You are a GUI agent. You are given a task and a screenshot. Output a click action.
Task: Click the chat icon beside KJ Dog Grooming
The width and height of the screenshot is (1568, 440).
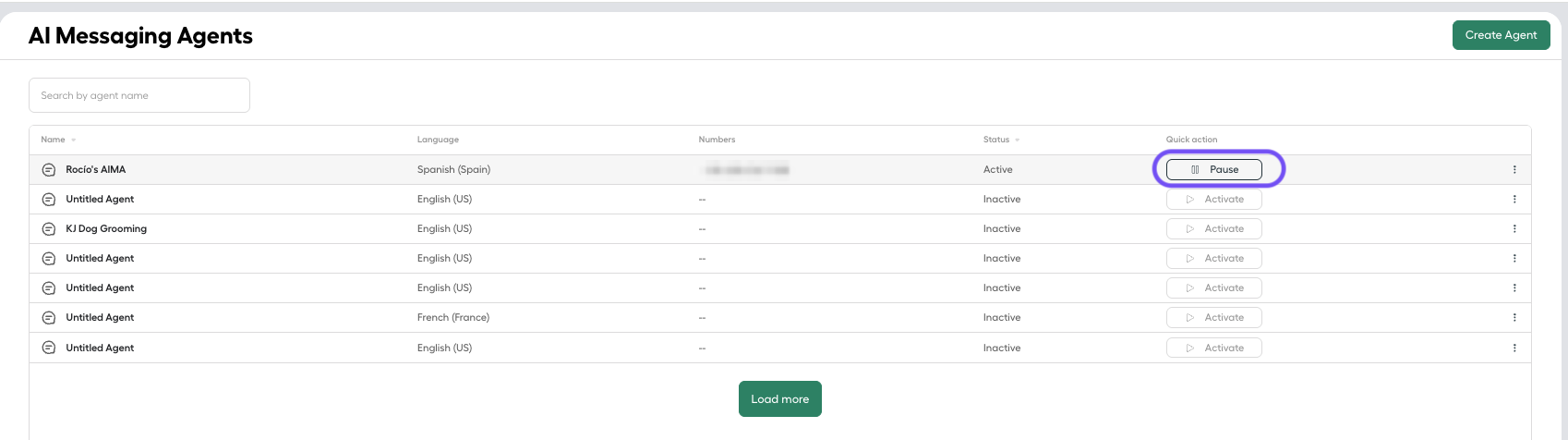tap(49, 229)
